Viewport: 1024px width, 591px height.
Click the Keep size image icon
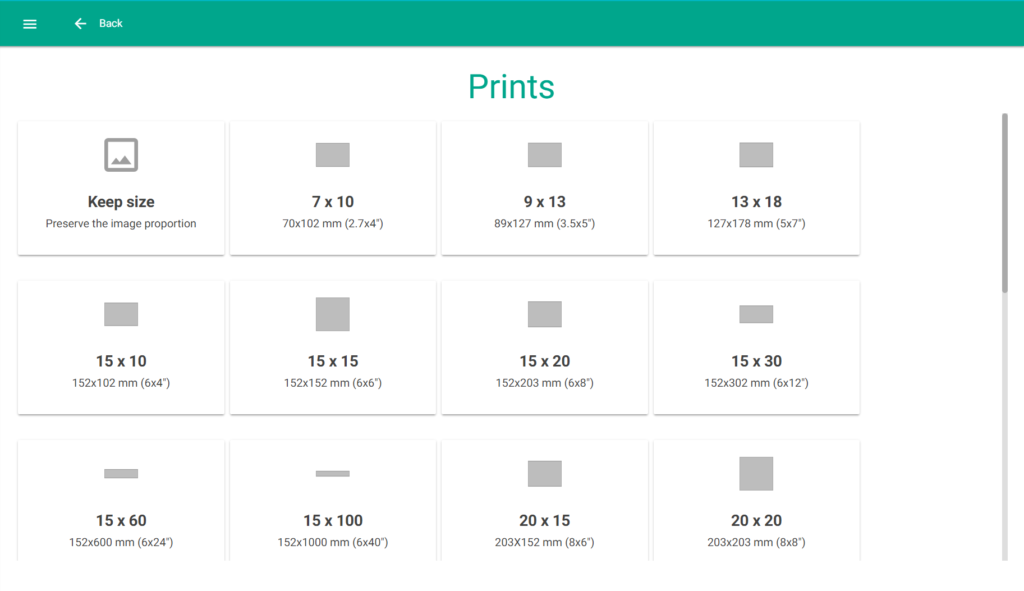coord(121,155)
